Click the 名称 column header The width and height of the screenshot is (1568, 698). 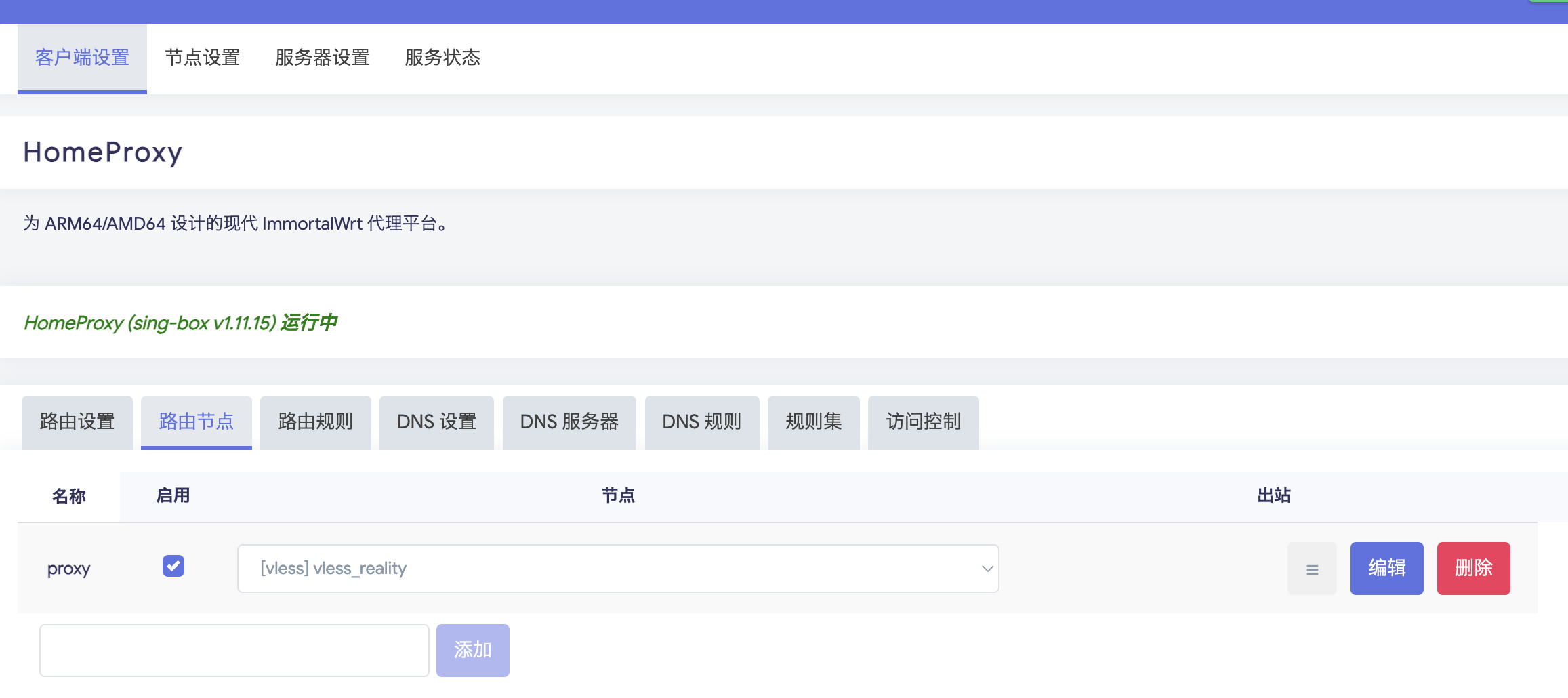click(68, 497)
